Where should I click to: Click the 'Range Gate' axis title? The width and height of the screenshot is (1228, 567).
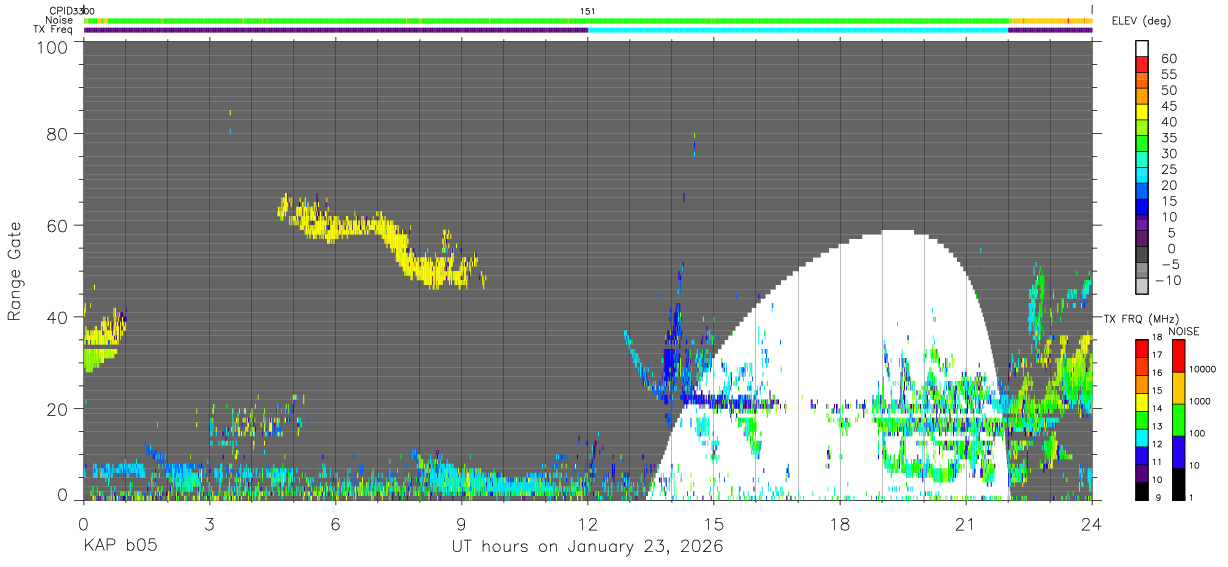(x=15, y=272)
